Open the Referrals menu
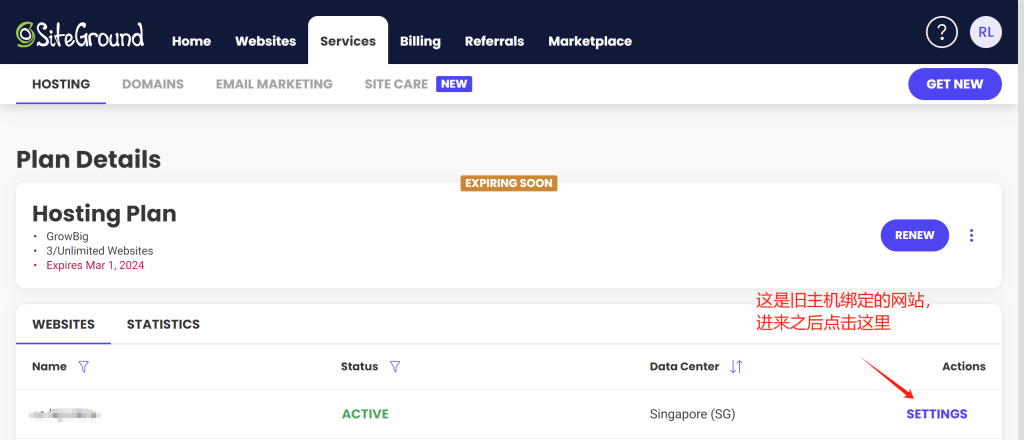Viewport: 1024px width, 440px height. [494, 41]
